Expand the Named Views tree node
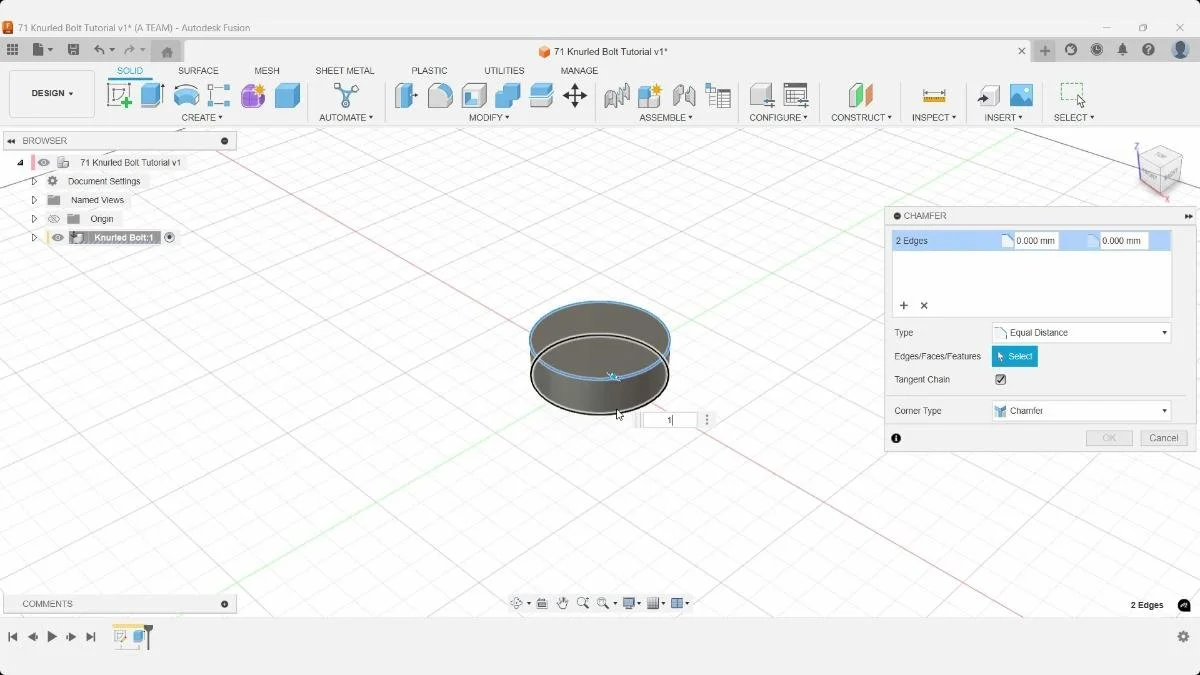 (x=34, y=200)
